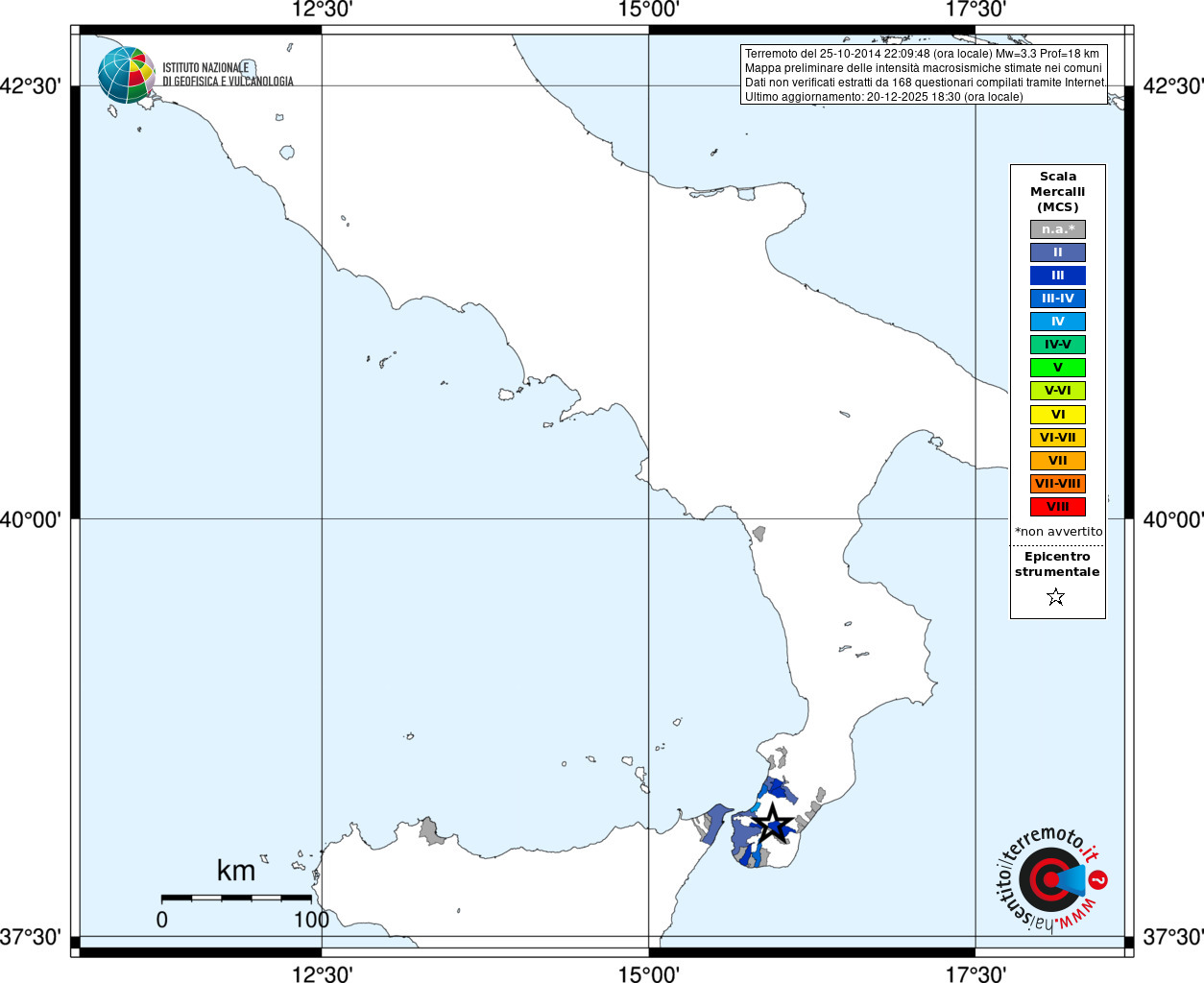Click the '0' scale bar value
The image size is (1204, 983).
161,920
